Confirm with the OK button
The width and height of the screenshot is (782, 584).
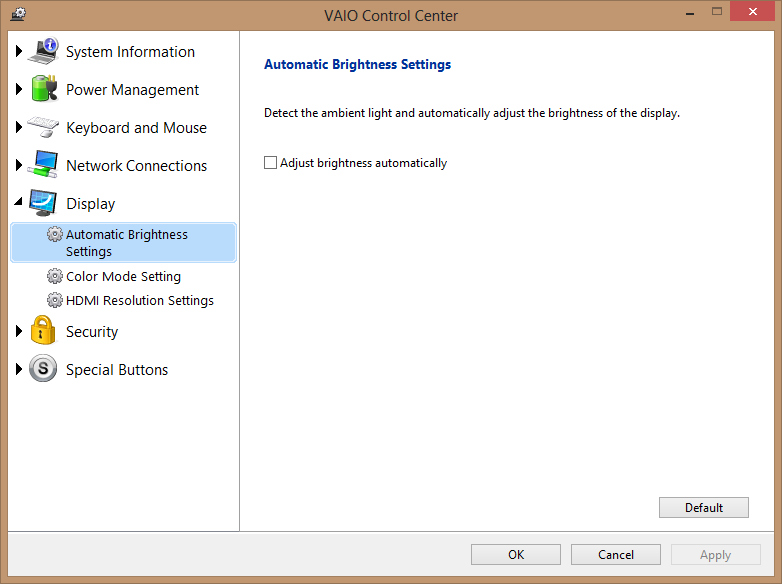516,555
